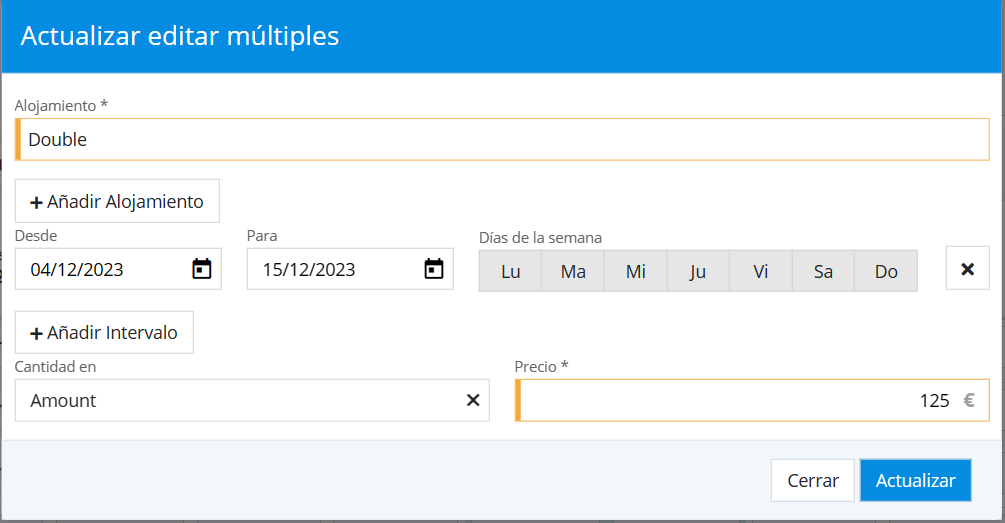Toggle the Vi weekday button
The height and width of the screenshot is (523, 1005).
761,271
